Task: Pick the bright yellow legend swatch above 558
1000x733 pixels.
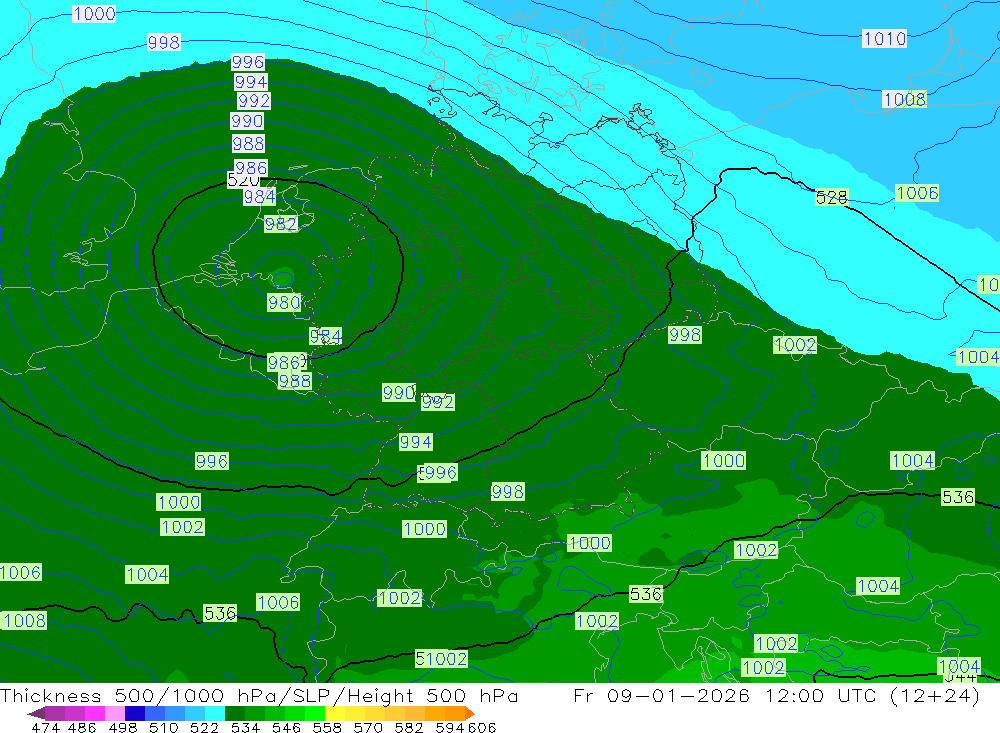Action: click(x=335, y=713)
